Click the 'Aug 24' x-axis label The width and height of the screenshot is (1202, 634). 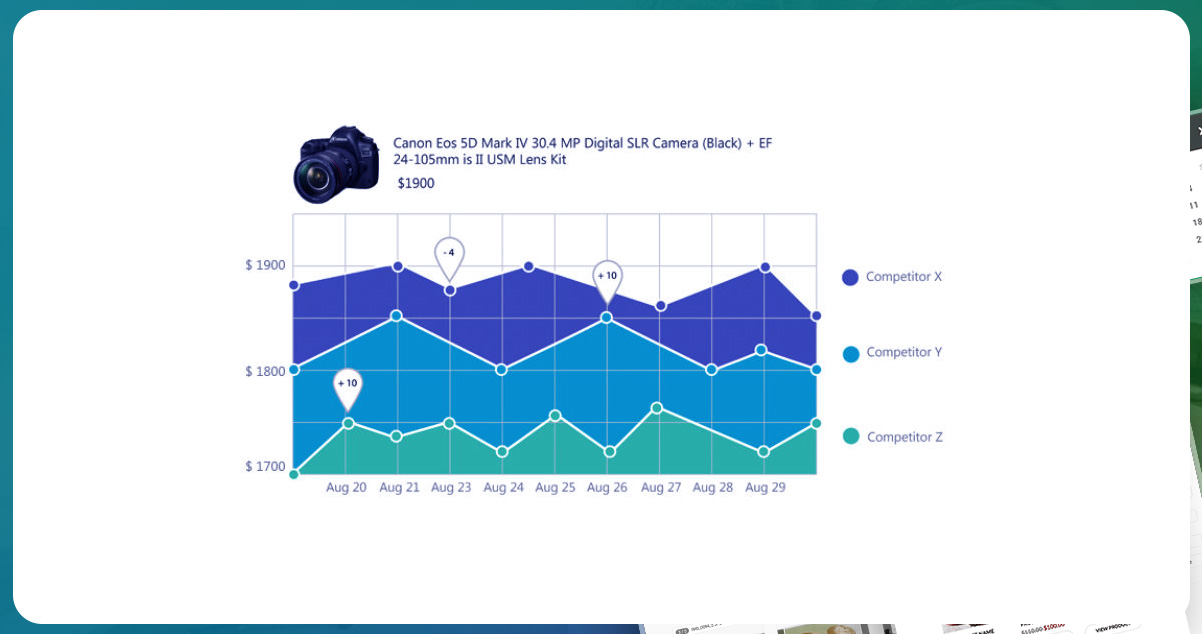coord(503,488)
